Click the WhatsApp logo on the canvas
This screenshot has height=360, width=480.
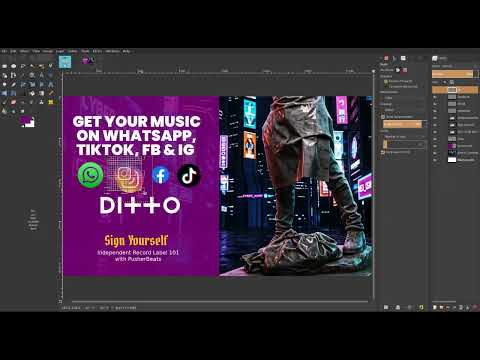[x=90, y=175]
